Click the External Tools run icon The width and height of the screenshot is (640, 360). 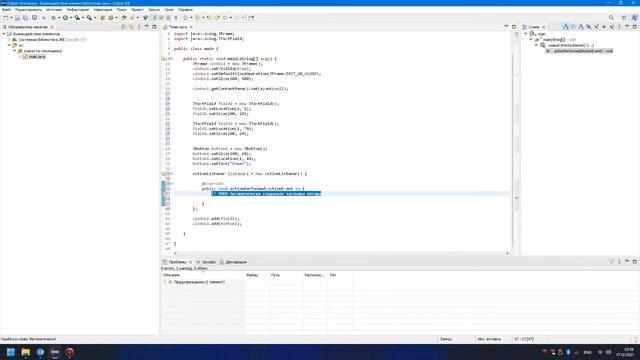pos(89,18)
